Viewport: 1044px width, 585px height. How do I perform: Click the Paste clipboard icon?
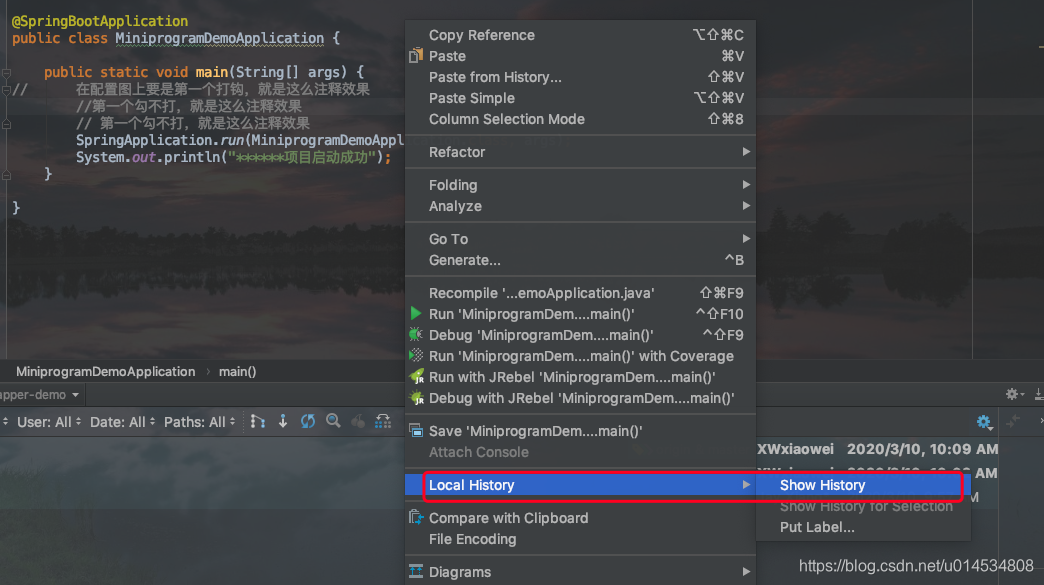[x=416, y=55]
